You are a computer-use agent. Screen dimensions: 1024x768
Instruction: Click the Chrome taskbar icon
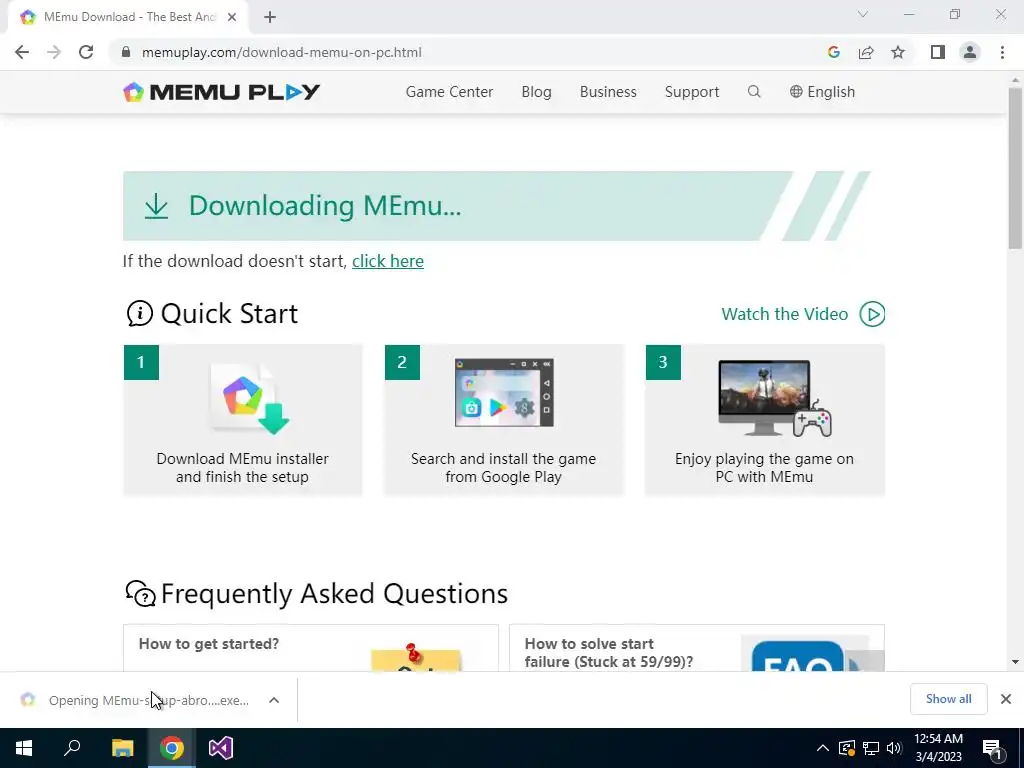[x=172, y=748]
